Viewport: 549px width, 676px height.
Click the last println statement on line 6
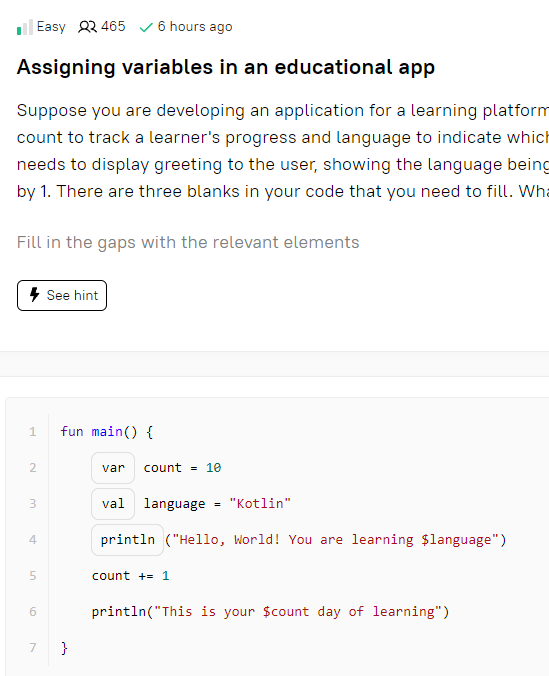[x=270, y=612]
